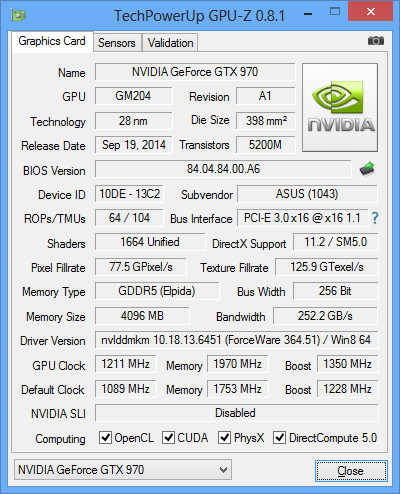The width and height of the screenshot is (400, 494).
Task: Click the camera screenshot icon
Action: 376,41
